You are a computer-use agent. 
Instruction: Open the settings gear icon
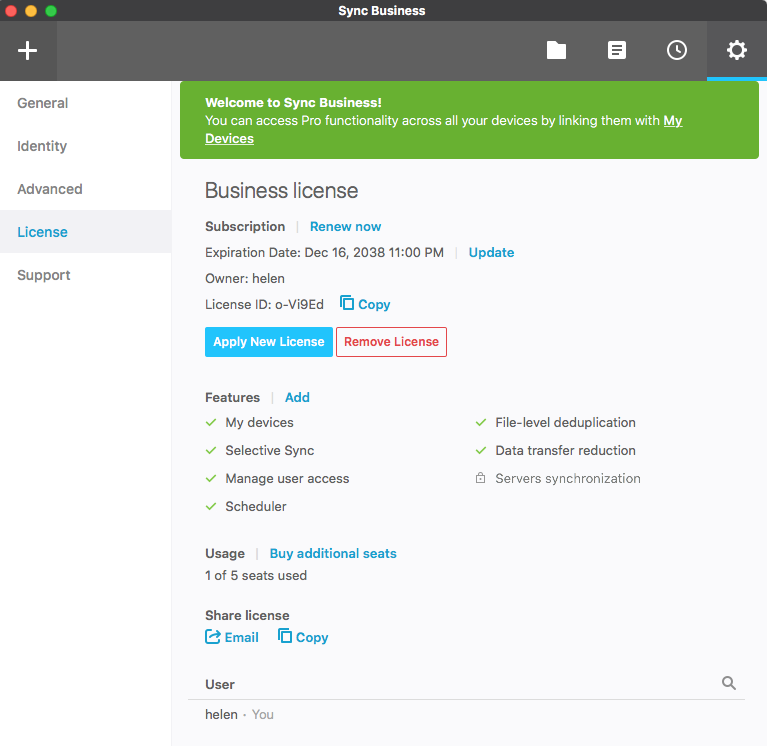pos(736,50)
